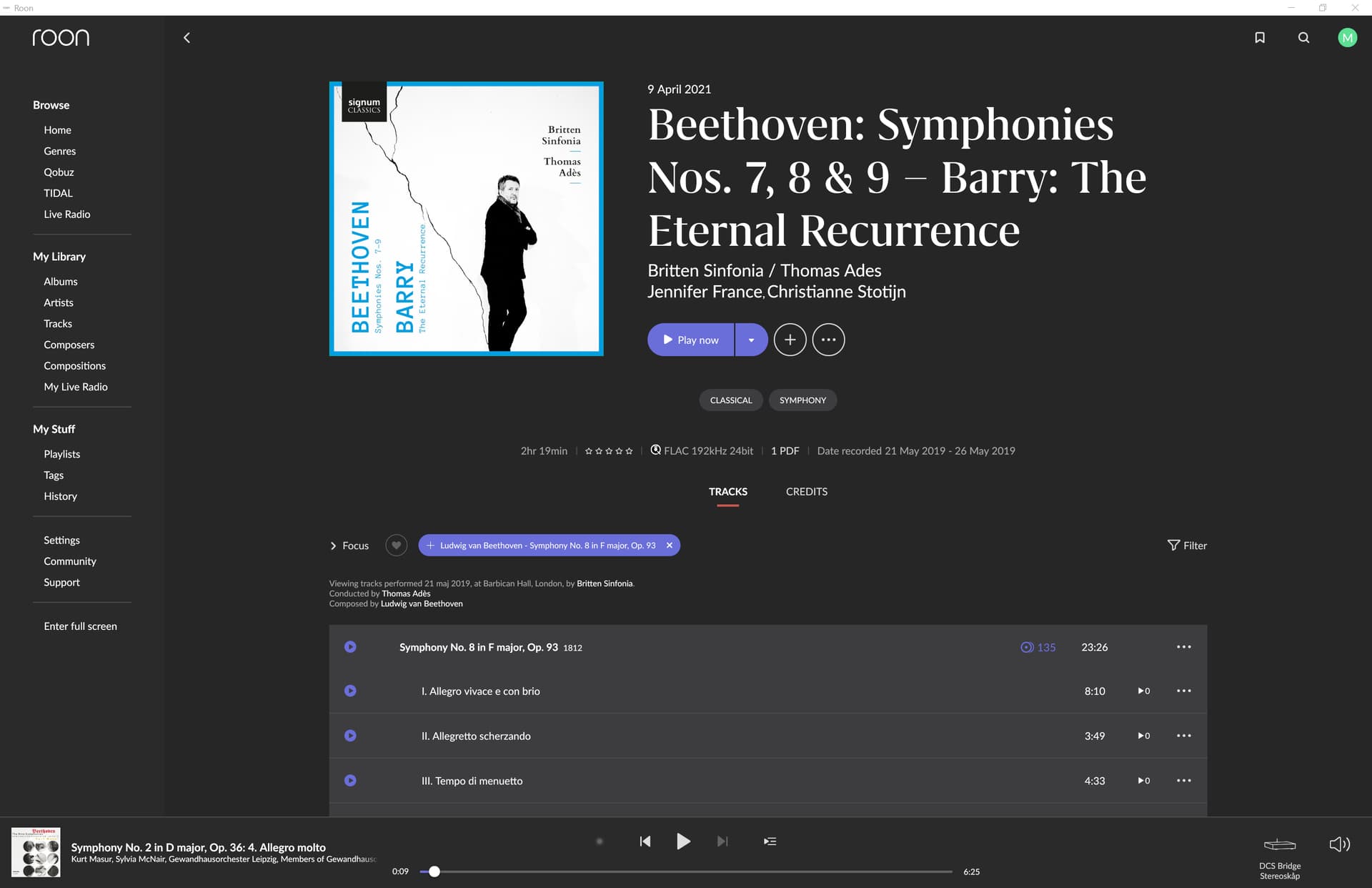1372x888 pixels.
Task: Open Compositions in My Library
Action: 74,366
